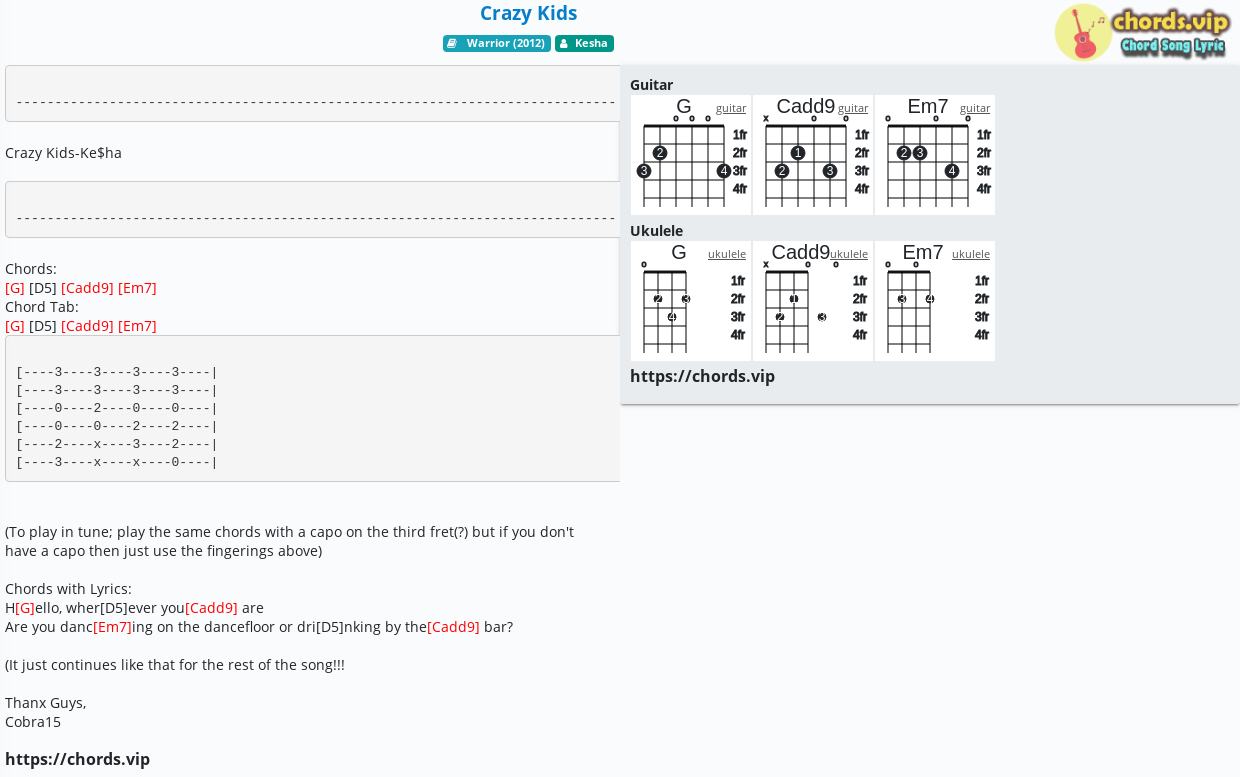Click the 'Thanx Guys,' text
The width and height of the screenshot is (1240, 777).
46,703
